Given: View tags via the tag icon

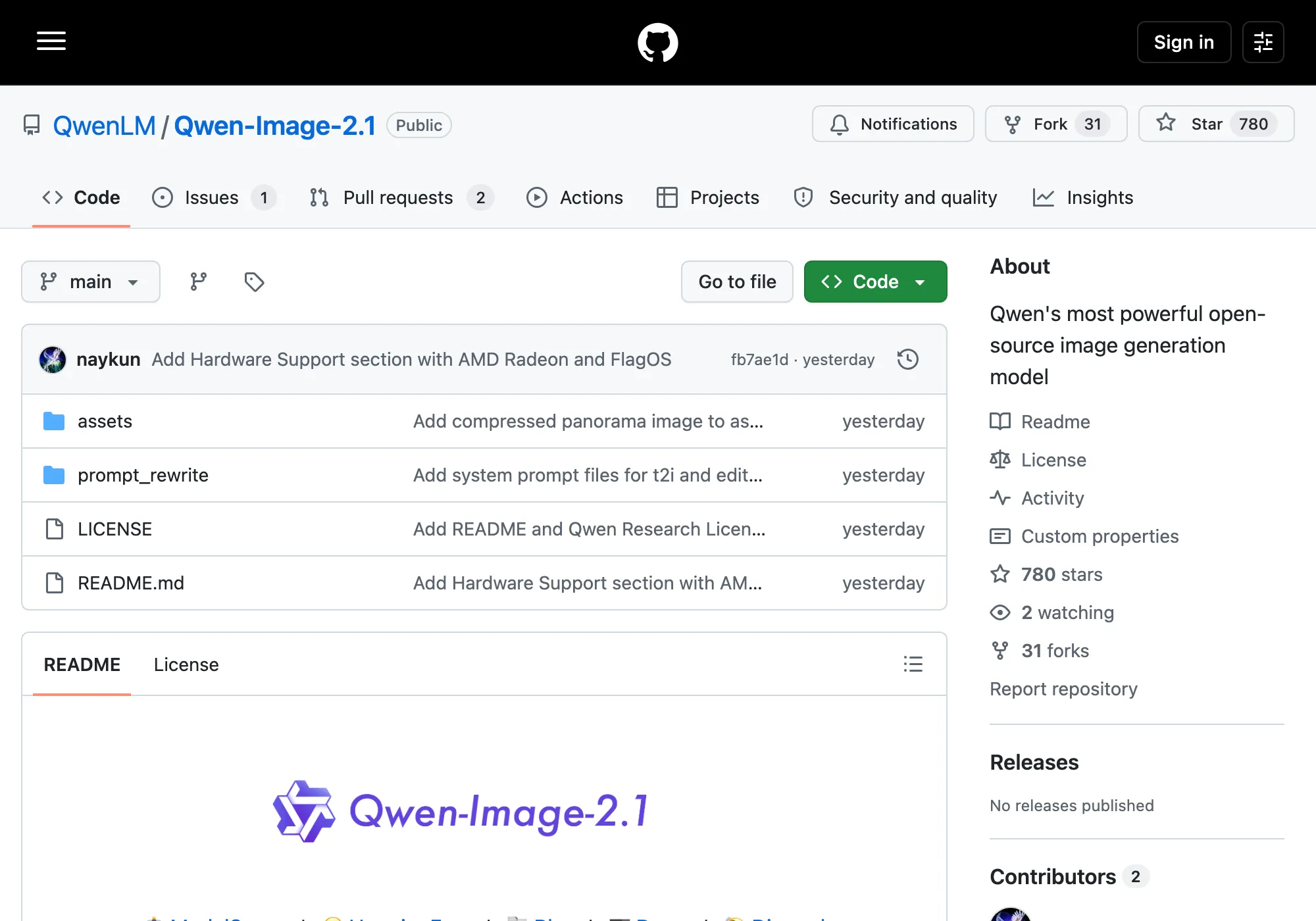Looking at the screenshot, I should [x=254, y=282].
